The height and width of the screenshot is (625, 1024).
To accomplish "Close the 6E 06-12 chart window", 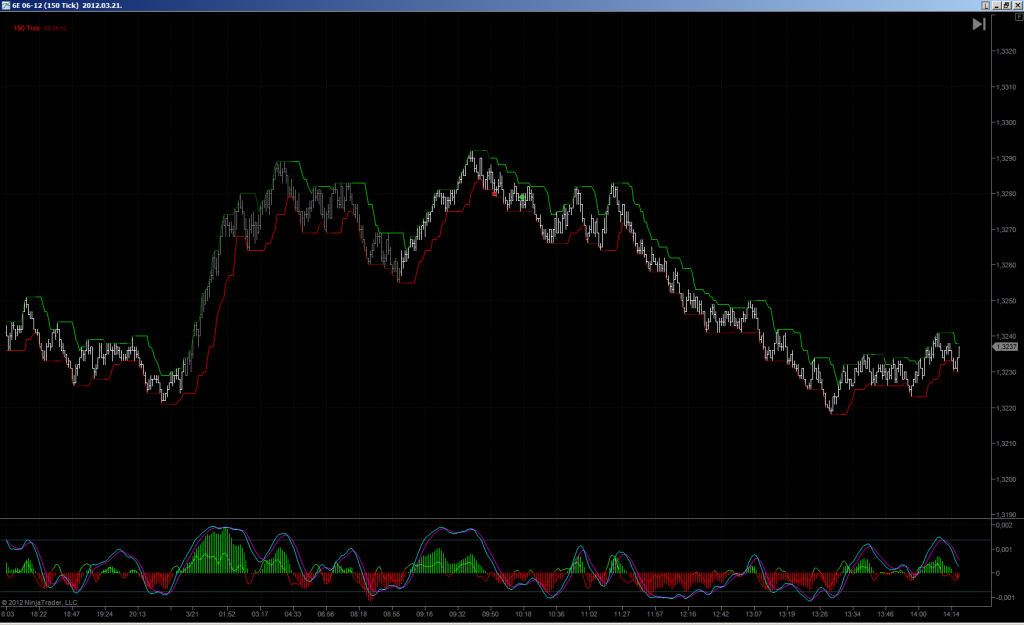I will click(1017, 5).
